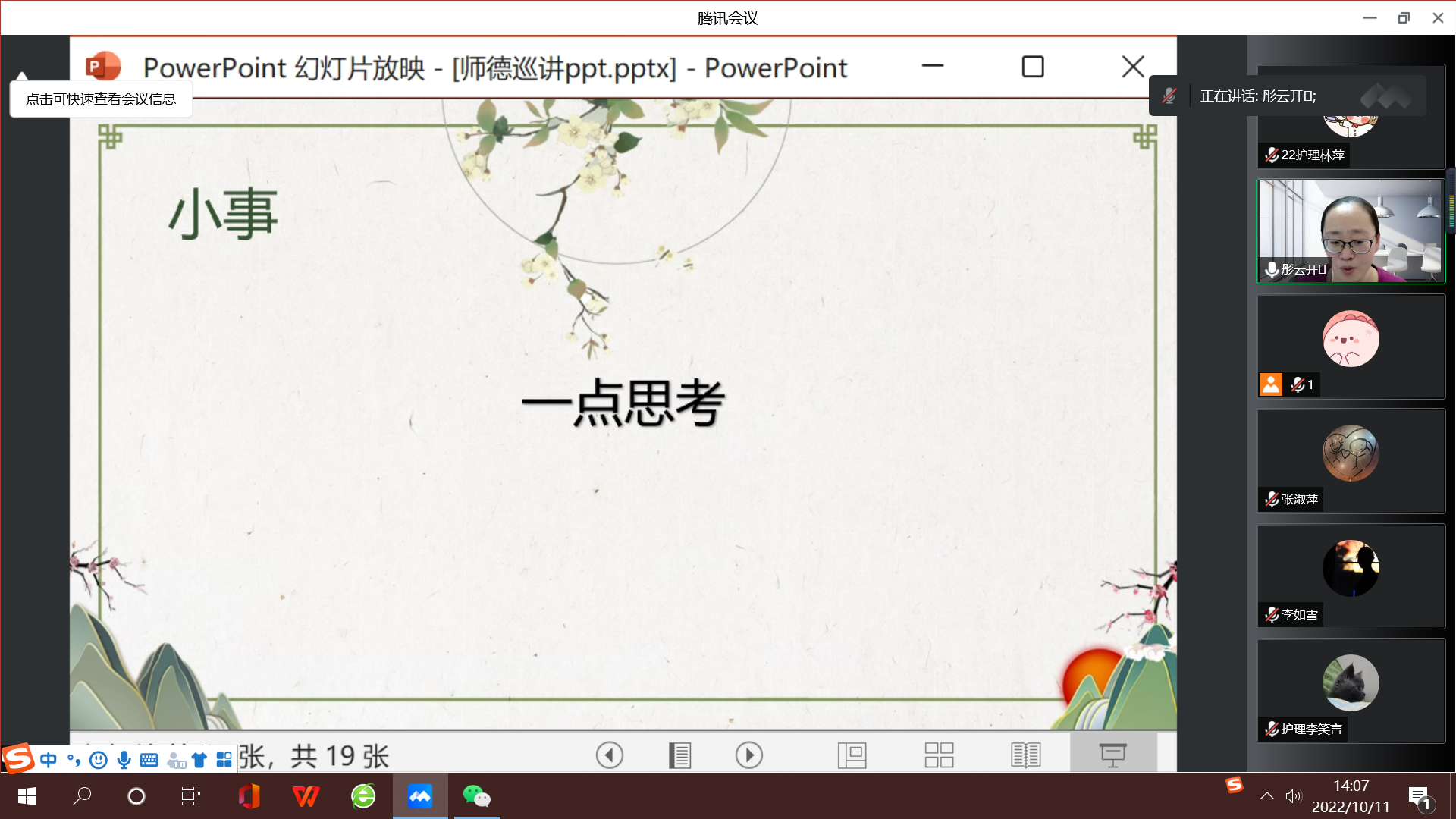Open Sogou toolbox grid icon
1456x819 pixels.
224,760
